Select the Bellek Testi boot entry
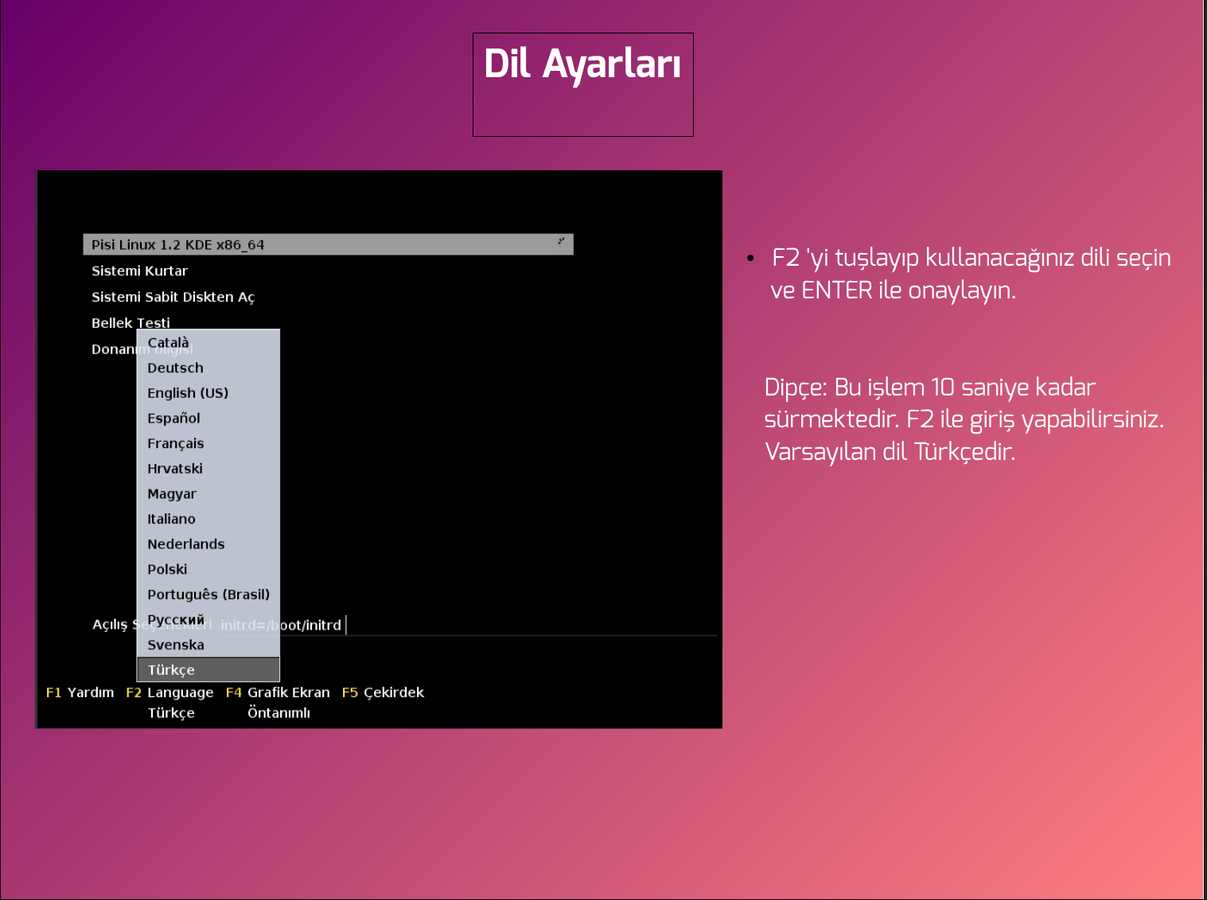This screenshot has width=1207, height=900. (x=131, y=322)
